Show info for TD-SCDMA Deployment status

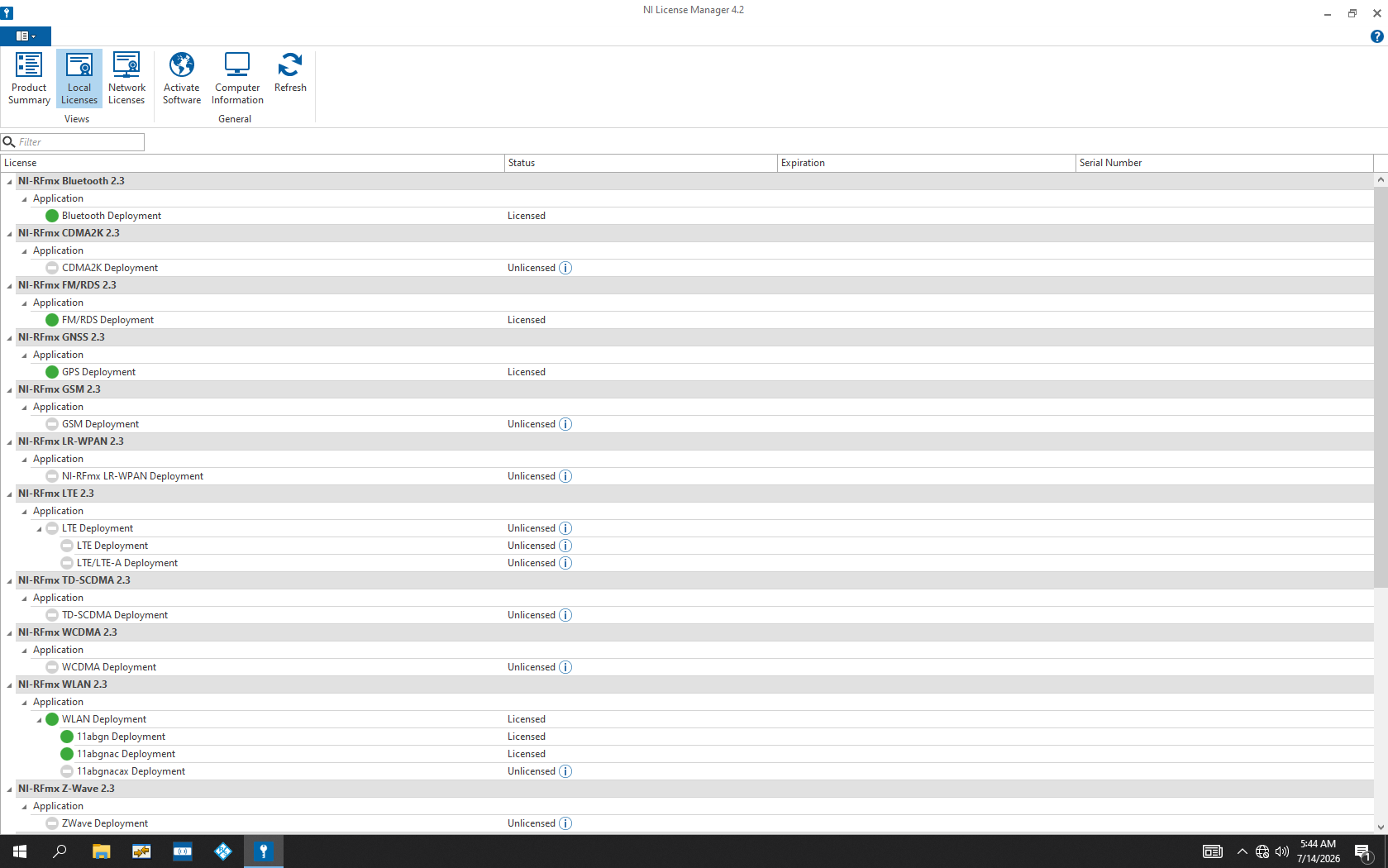[565, 615]
